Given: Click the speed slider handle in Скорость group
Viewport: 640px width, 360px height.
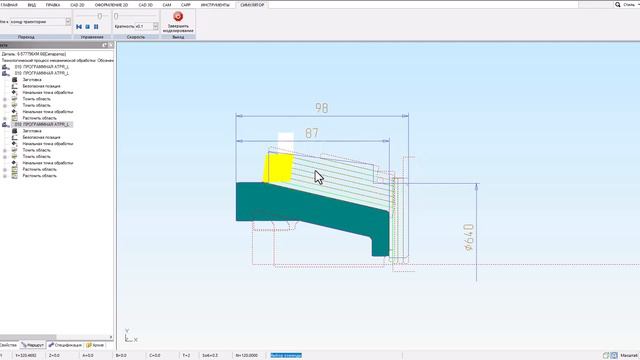Looking at the screenshot, I should (x=116, y=16).
